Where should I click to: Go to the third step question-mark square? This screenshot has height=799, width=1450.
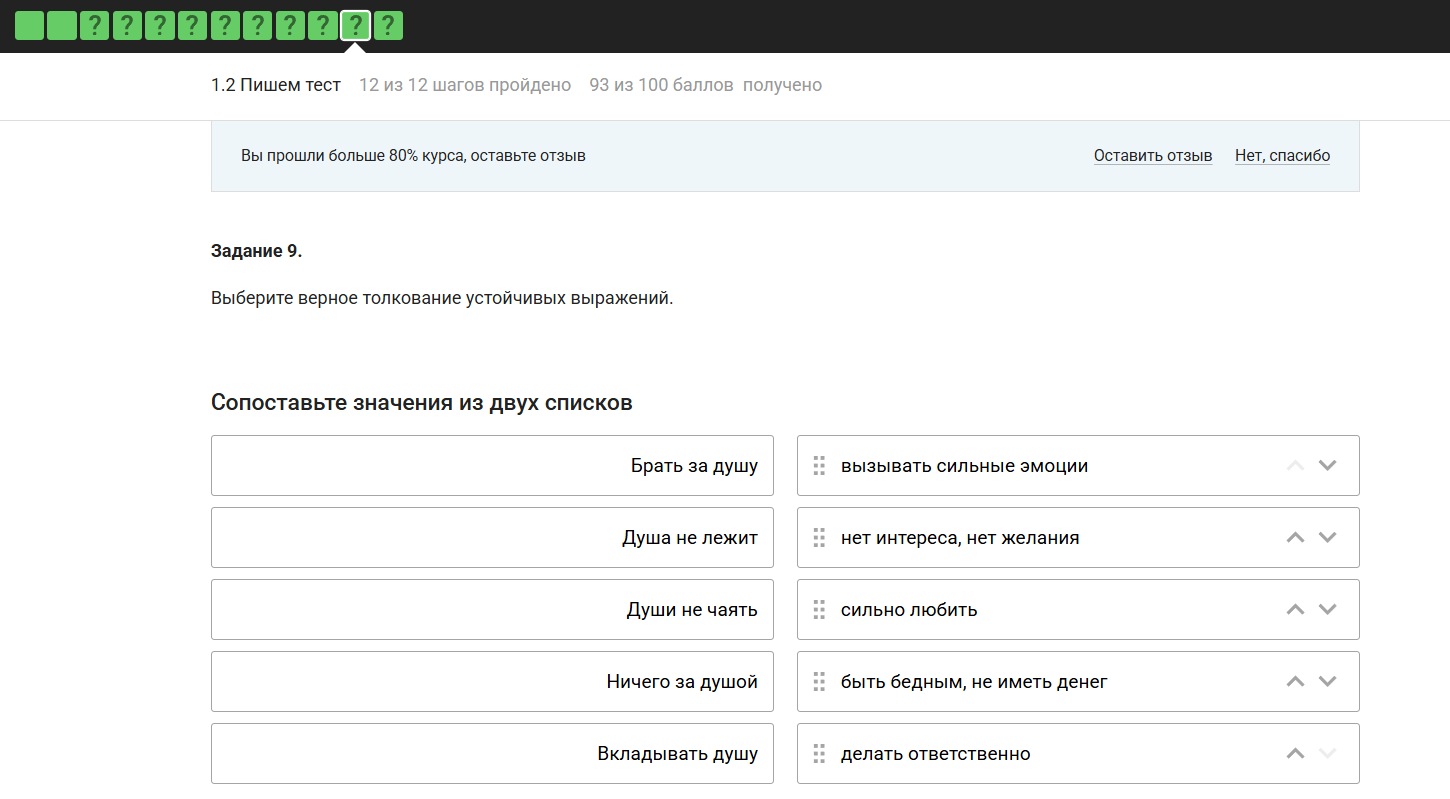click(x=94, y=26)
